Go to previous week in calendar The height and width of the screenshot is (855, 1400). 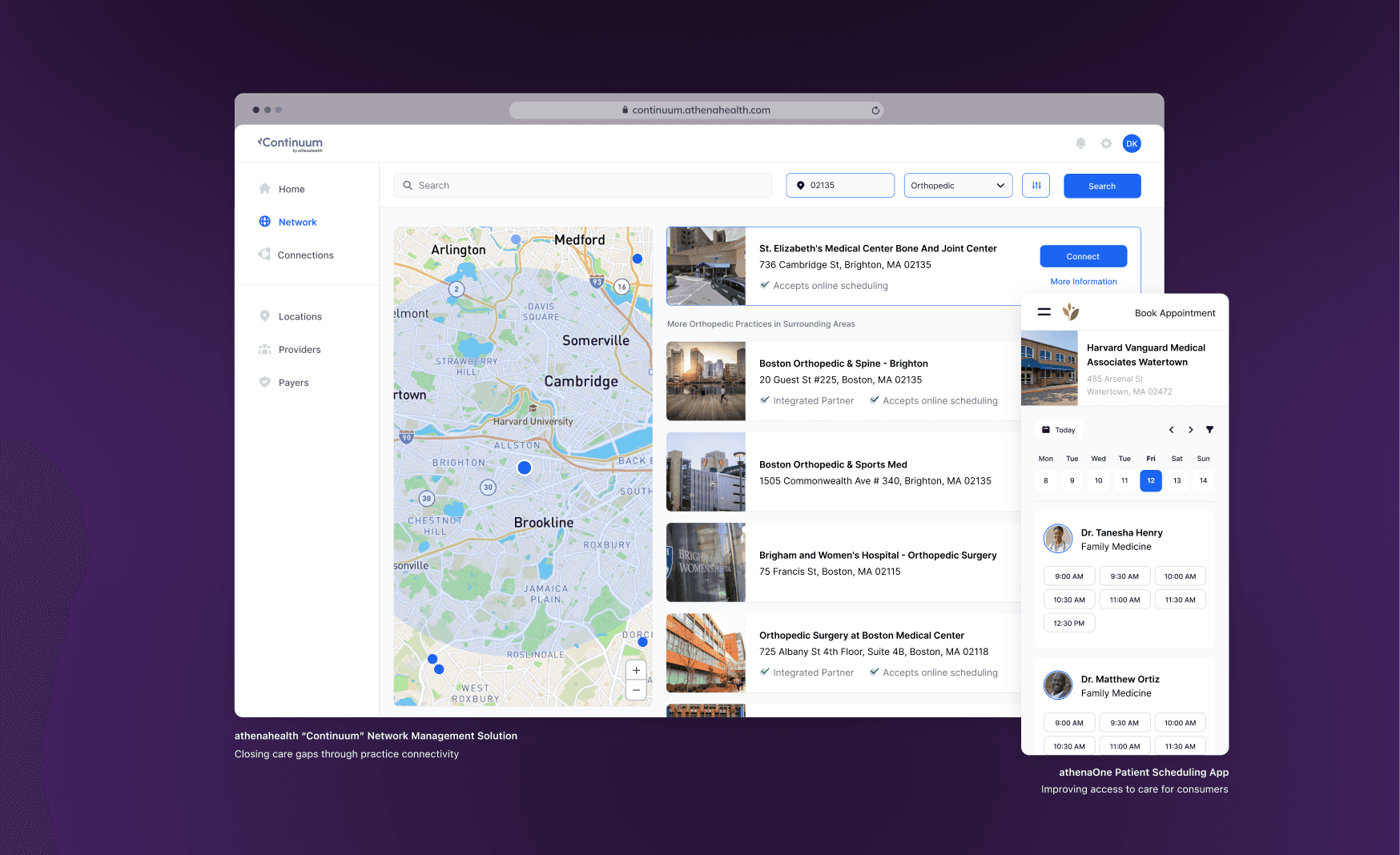coord(1171,430)
